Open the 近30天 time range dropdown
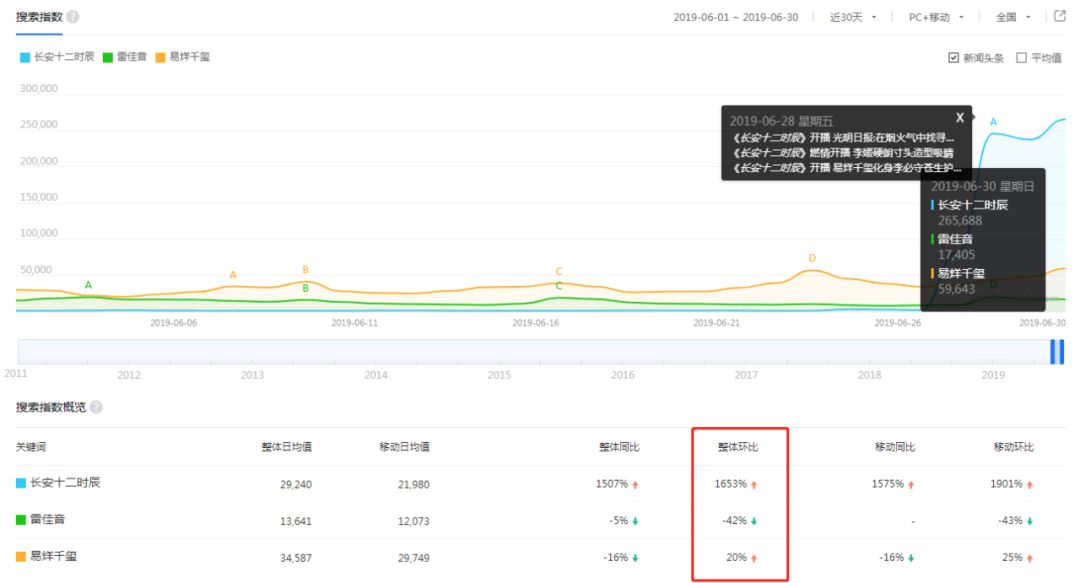Image resolution: width=1080 pixels, height=583 pixels. coord(853,17)
